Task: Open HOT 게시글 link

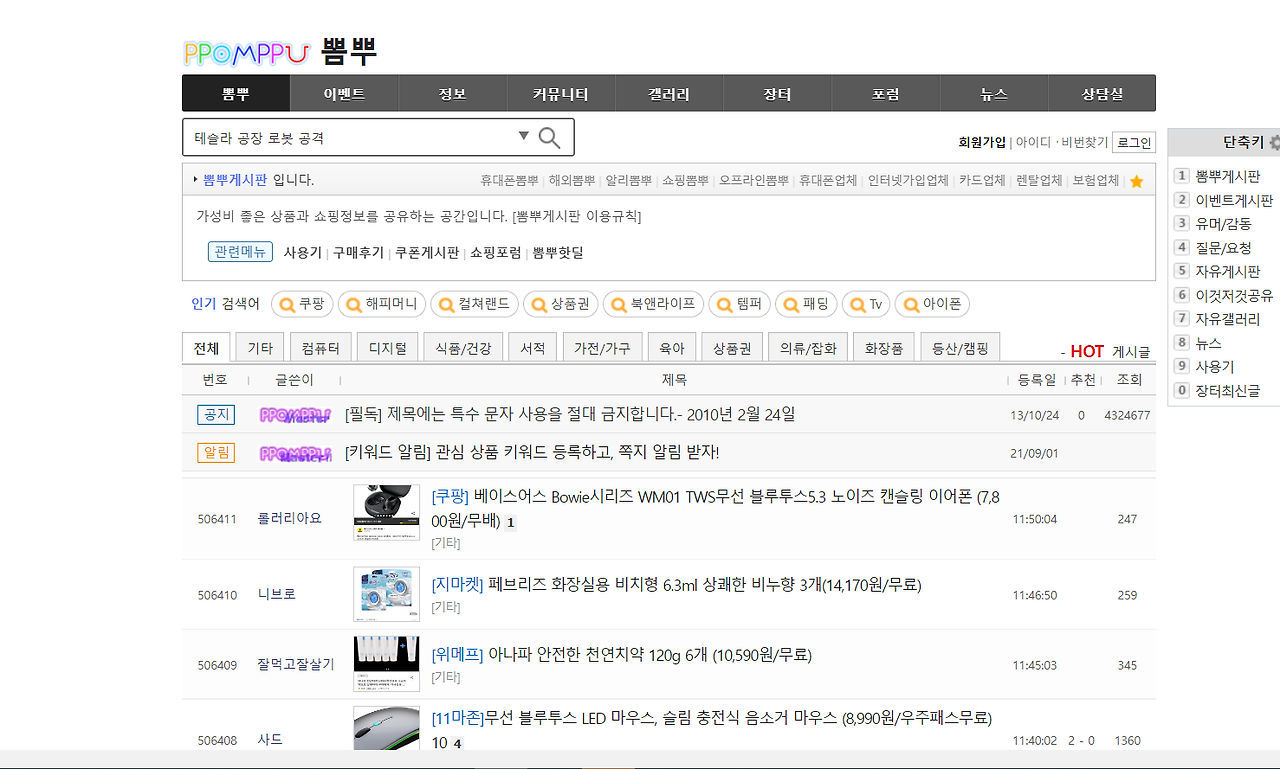Action: click(x=1110, y=351)
